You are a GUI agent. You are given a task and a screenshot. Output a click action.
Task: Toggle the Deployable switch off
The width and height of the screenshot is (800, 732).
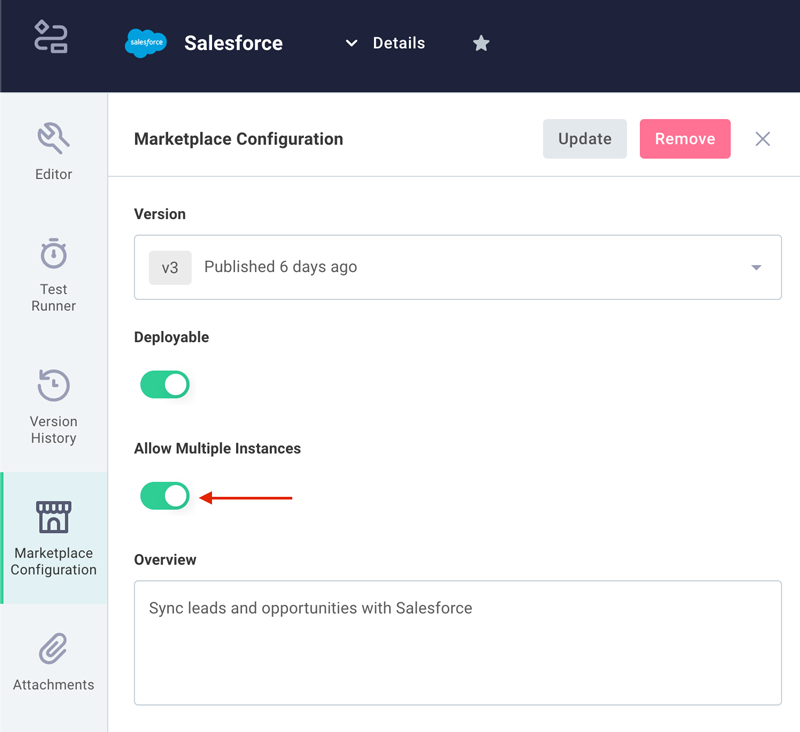click(165, 384)
